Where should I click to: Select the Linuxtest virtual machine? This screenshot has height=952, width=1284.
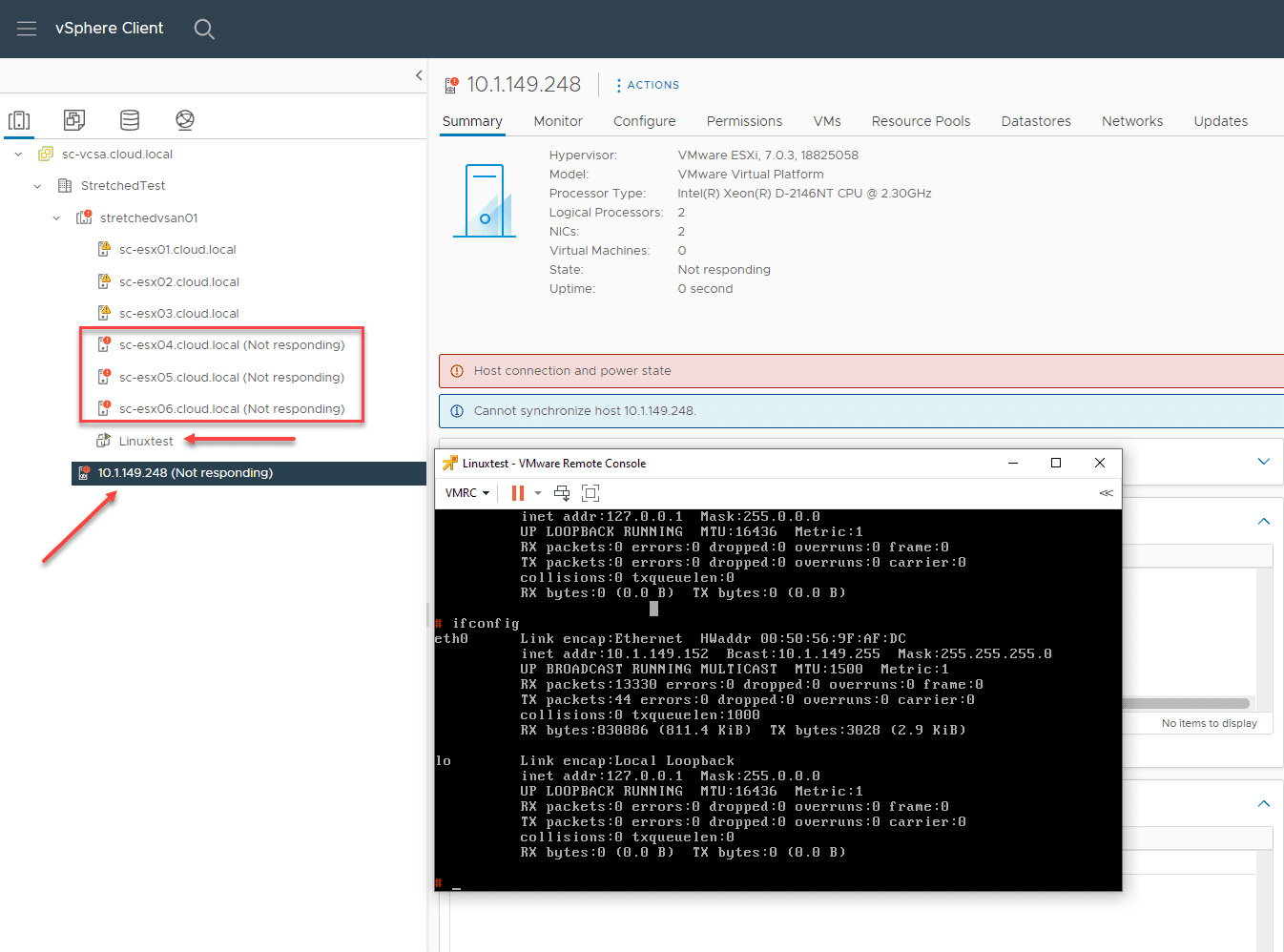click(146, 442)
